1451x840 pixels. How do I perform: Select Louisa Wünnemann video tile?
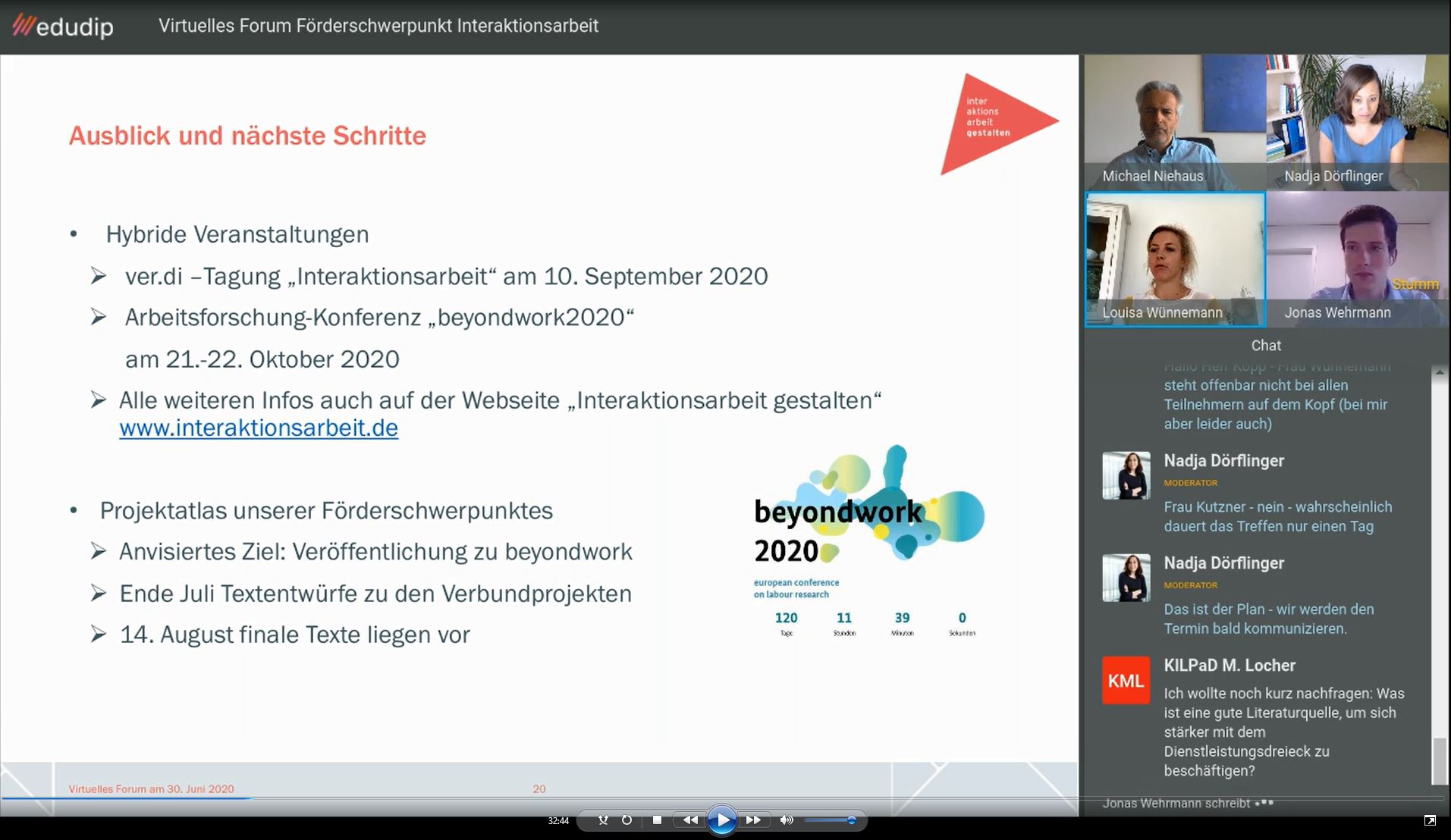click(x=1175, y=259)
